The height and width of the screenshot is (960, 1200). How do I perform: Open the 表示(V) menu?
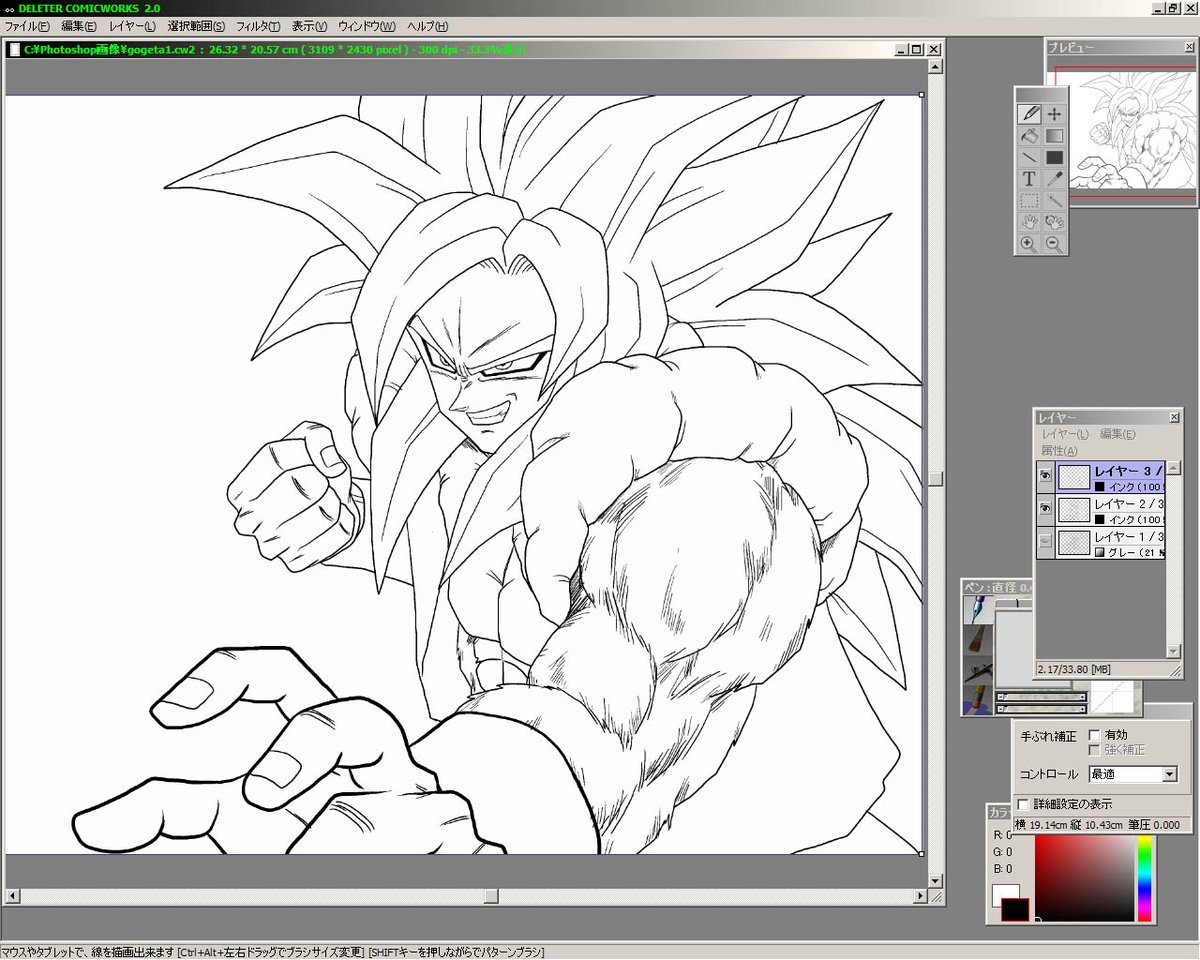click(x=309, y=26)
